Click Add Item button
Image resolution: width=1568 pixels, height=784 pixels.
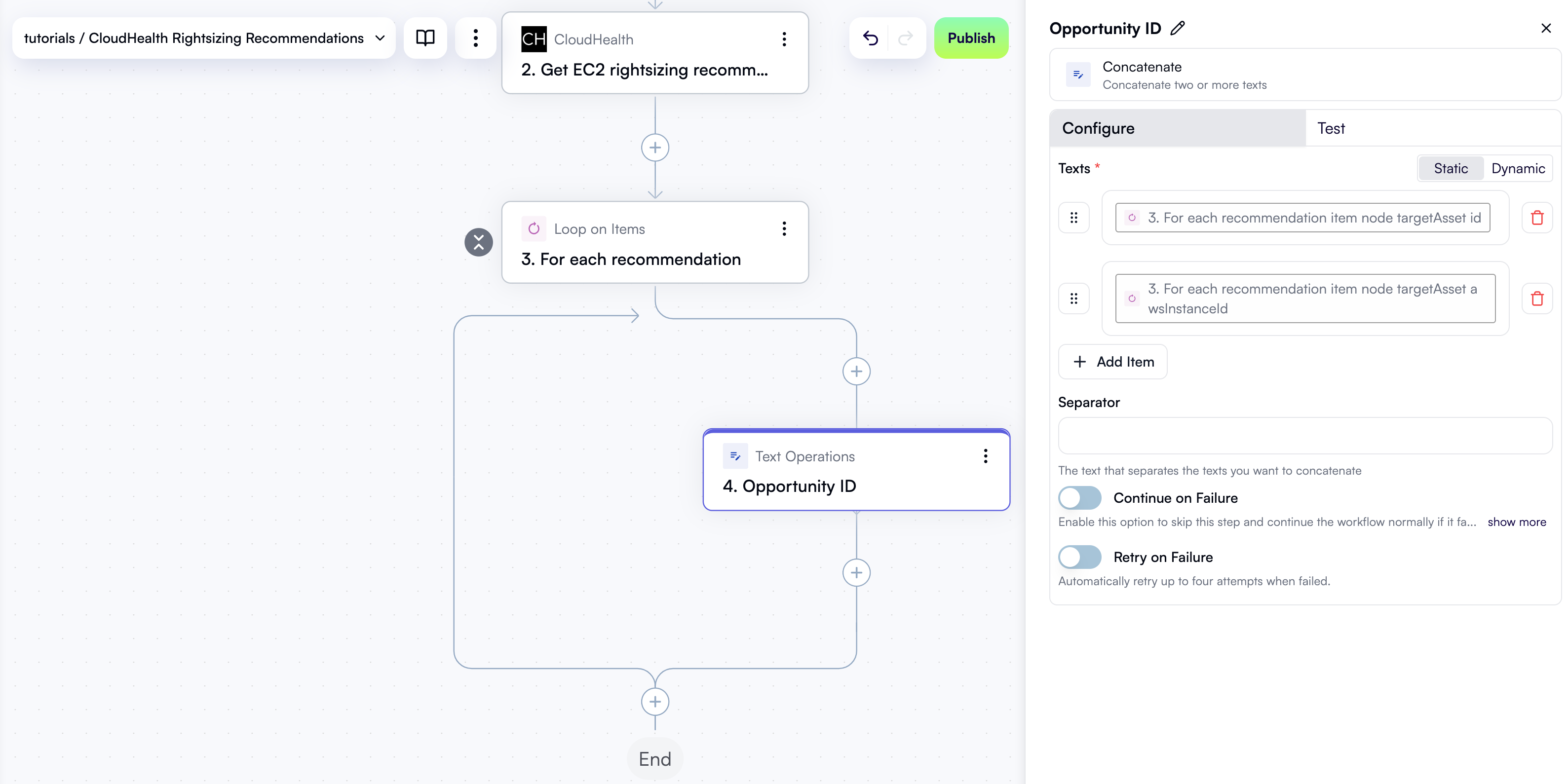tap(1112, 362)
